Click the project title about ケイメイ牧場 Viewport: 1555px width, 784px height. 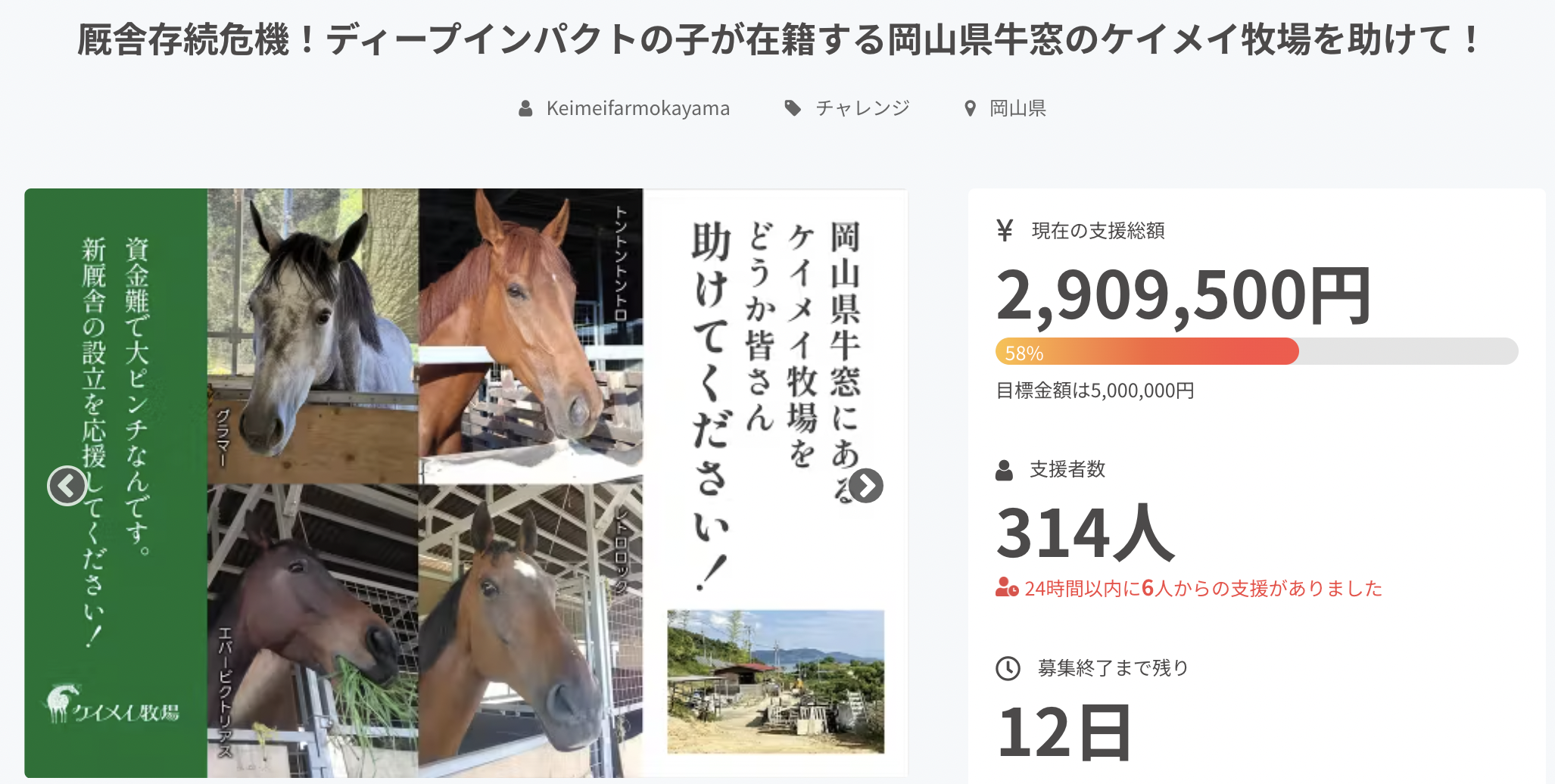point(777,39)
